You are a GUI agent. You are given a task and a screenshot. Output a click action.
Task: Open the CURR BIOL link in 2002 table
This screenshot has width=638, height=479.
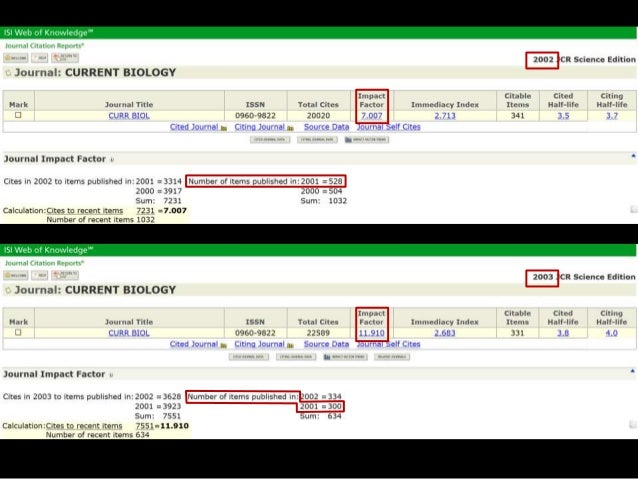click(x=129, y=116)
